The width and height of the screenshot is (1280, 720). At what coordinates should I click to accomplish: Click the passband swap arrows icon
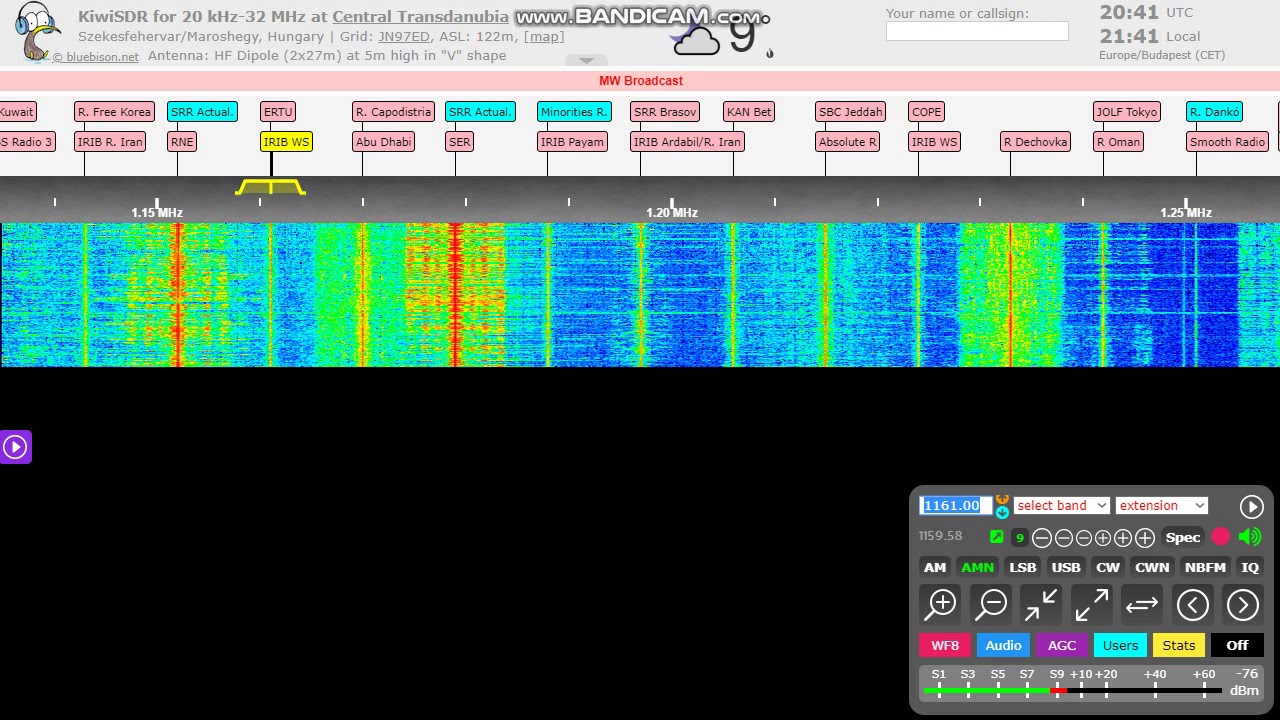(1141, 604)
